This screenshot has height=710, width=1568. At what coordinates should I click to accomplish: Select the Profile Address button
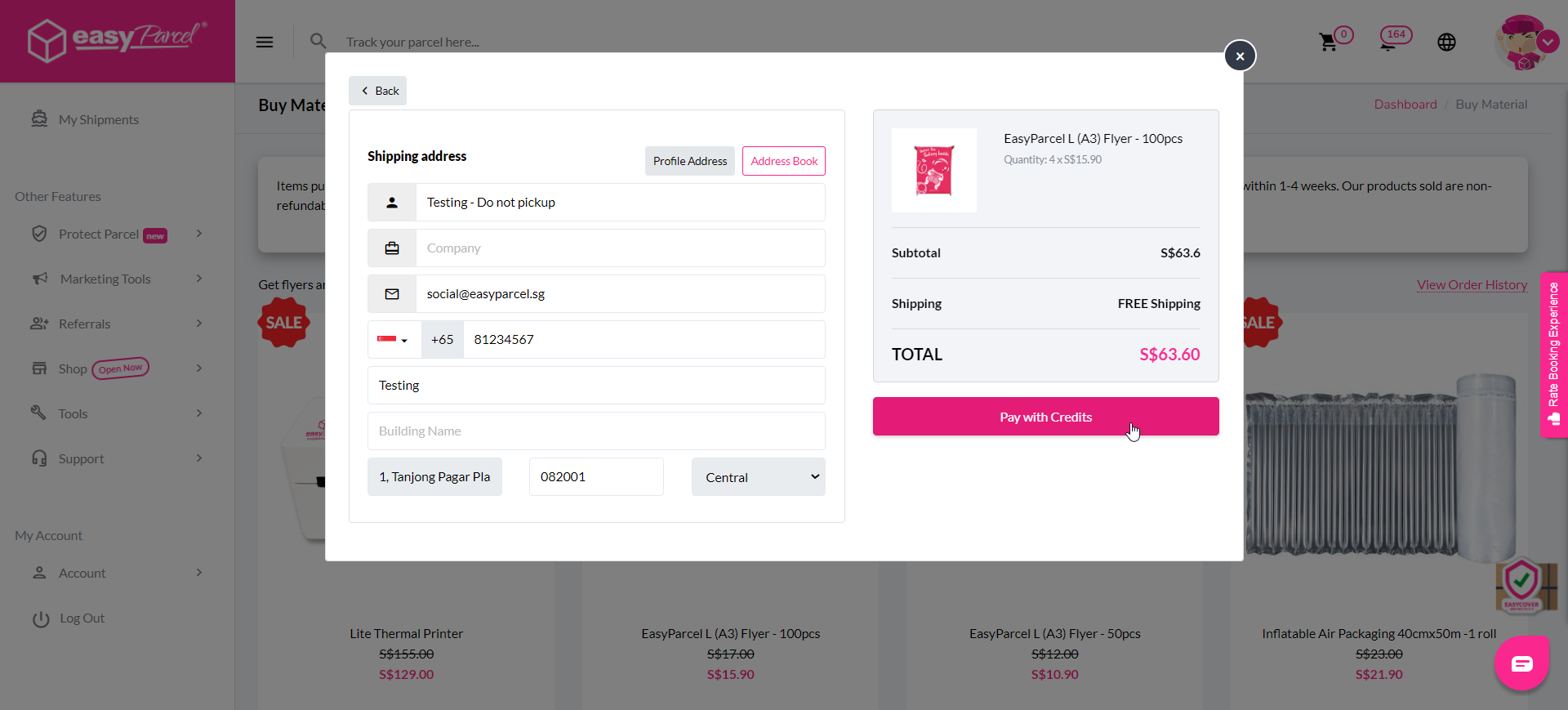tap(690, 161)
